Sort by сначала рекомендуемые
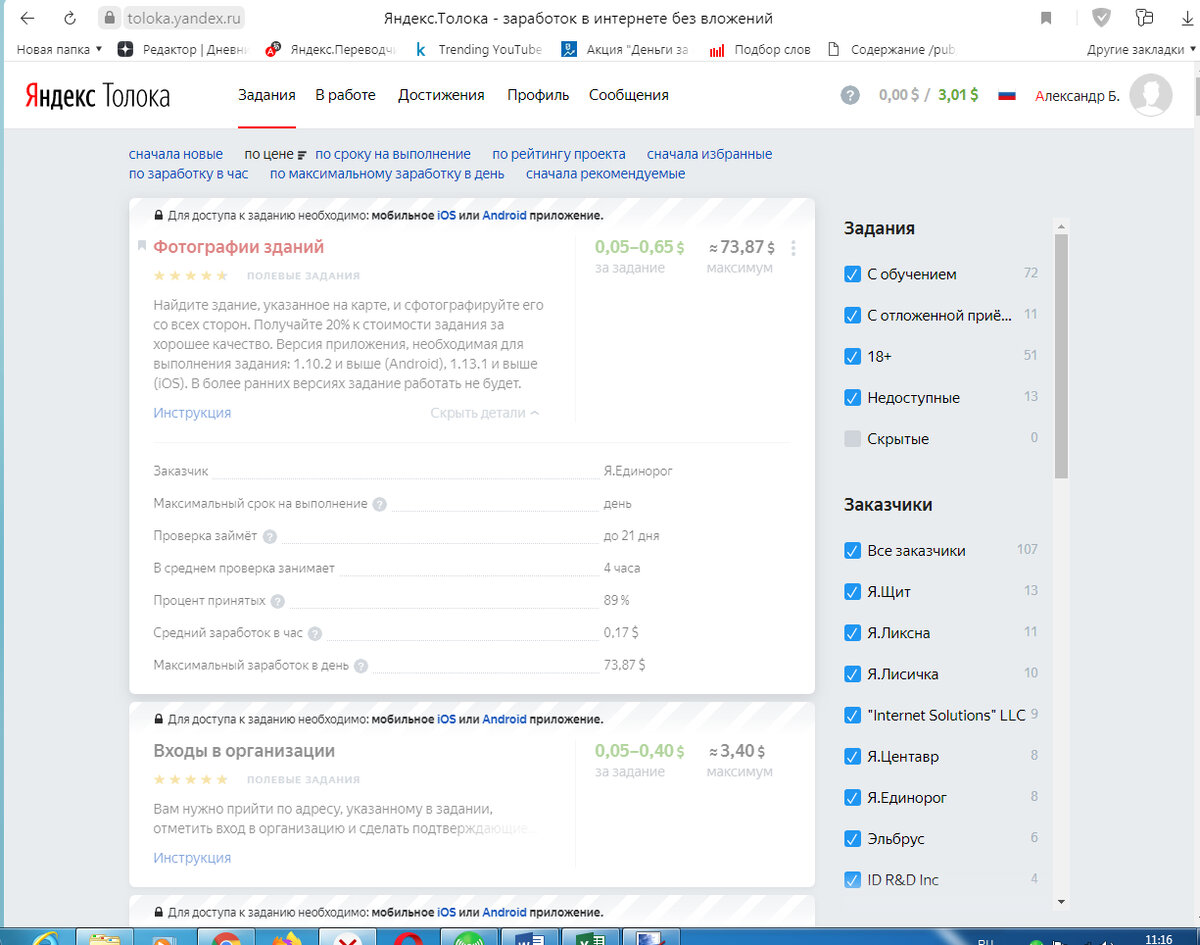This screenshot has height=945, width=1200. (x=606, y=174)
